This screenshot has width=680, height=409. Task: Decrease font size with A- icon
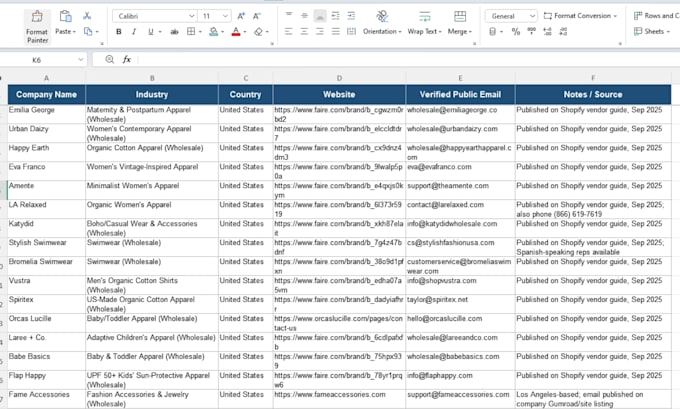257,16
